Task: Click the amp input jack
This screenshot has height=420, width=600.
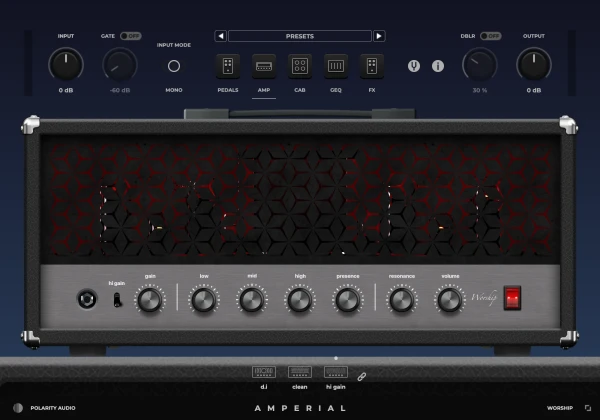Action: [87, 299]
